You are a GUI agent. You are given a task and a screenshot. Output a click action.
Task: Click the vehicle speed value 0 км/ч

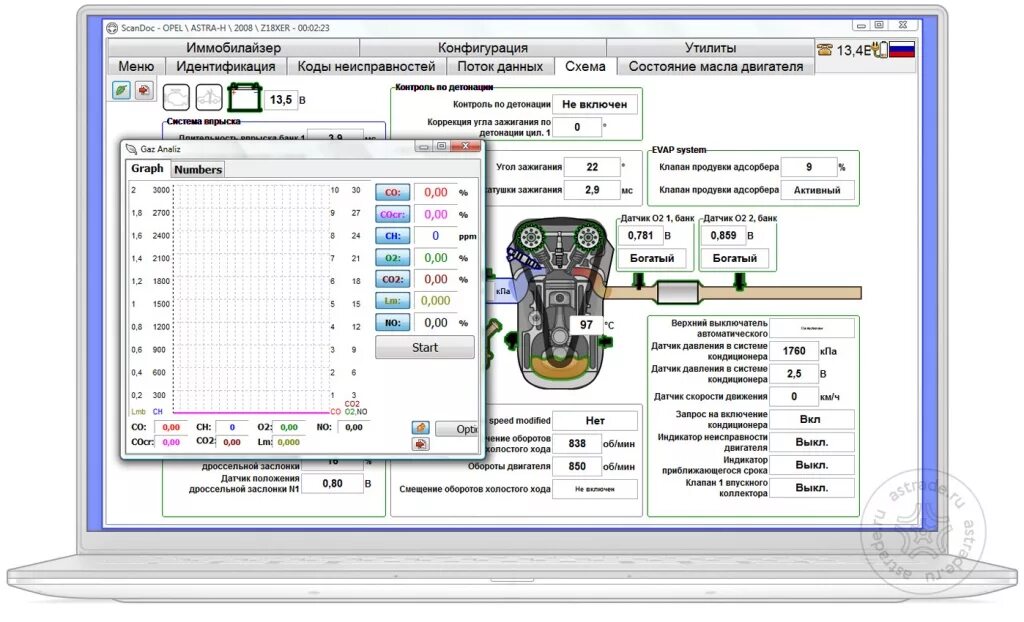pyautogui.click(x=793, y=396)
